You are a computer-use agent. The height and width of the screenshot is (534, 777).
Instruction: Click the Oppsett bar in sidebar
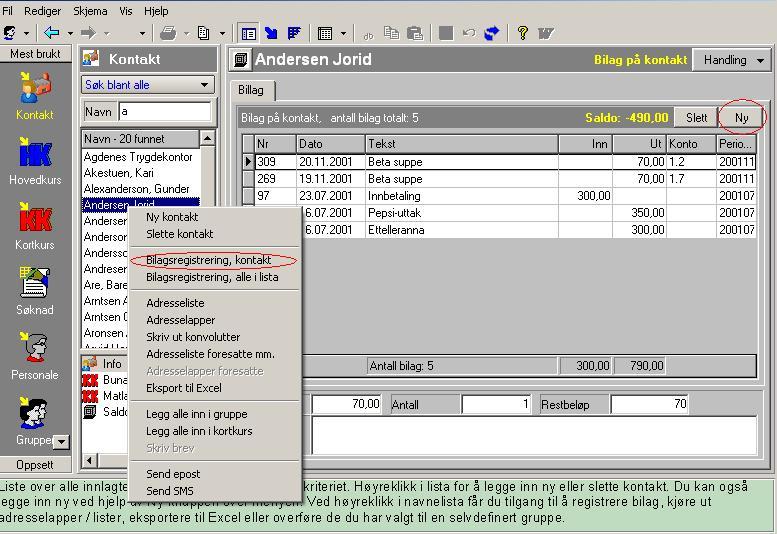point(35,465)
